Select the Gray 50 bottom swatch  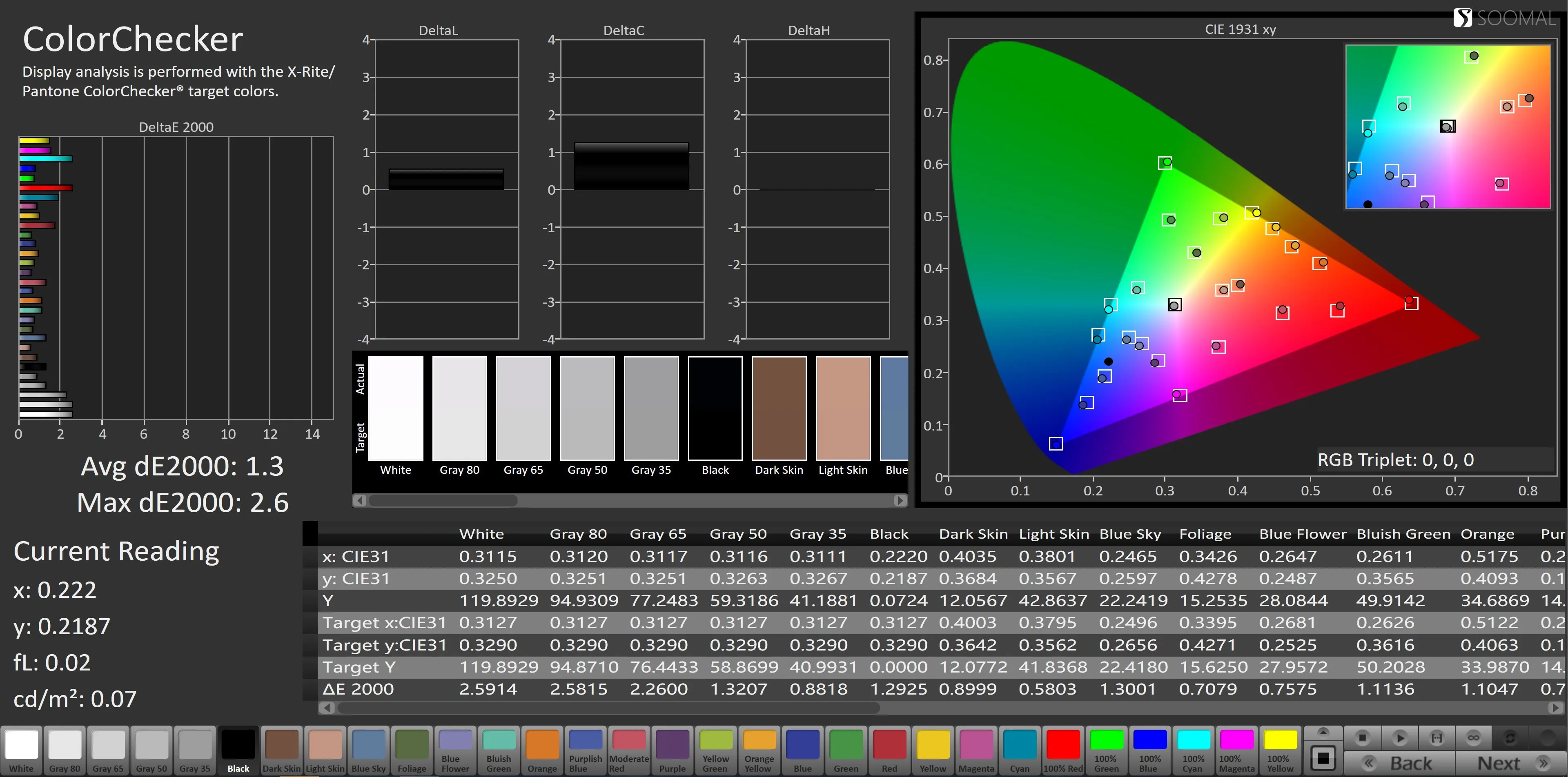pos(151,750)
